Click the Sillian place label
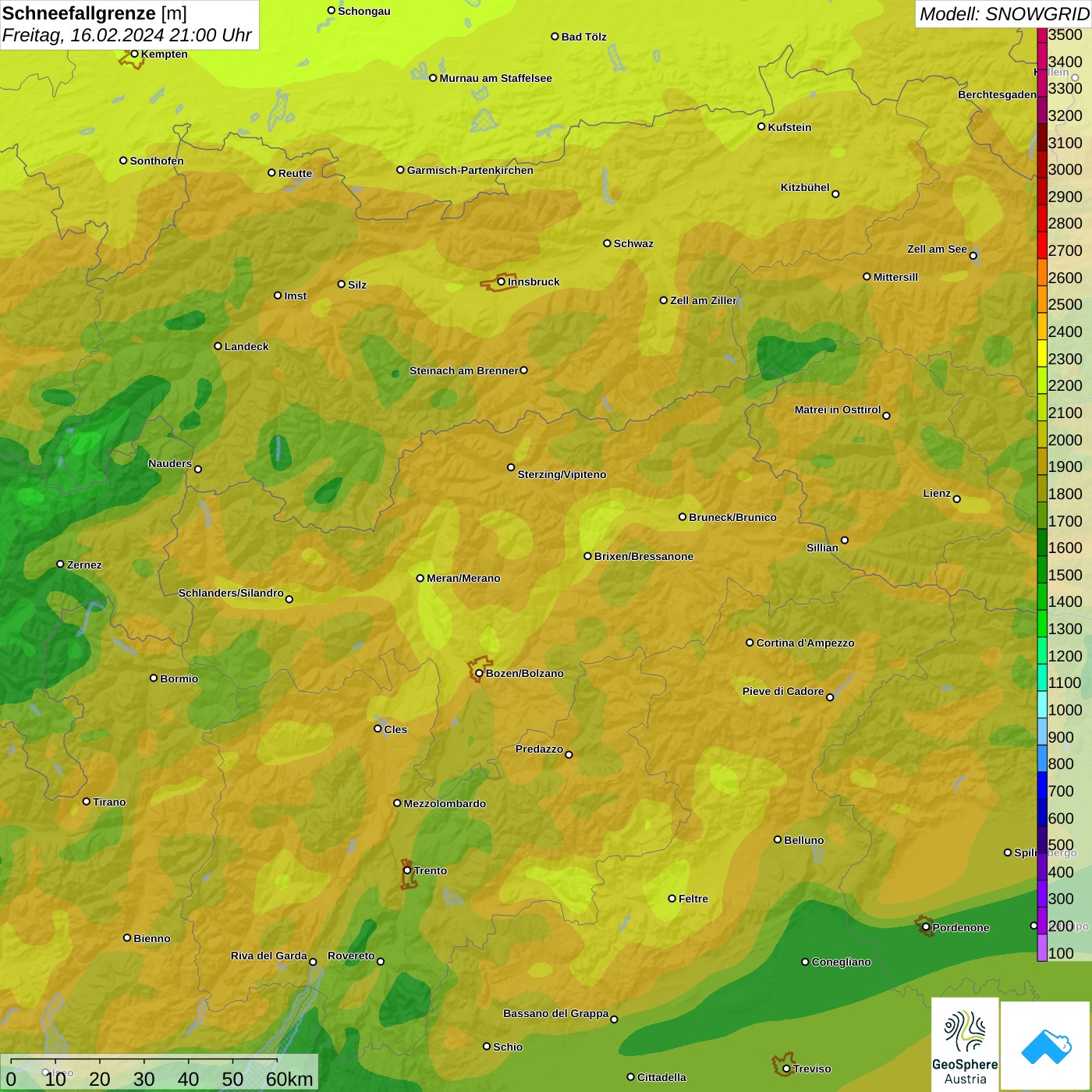The image size is (1092, 1092). (822, 548)
